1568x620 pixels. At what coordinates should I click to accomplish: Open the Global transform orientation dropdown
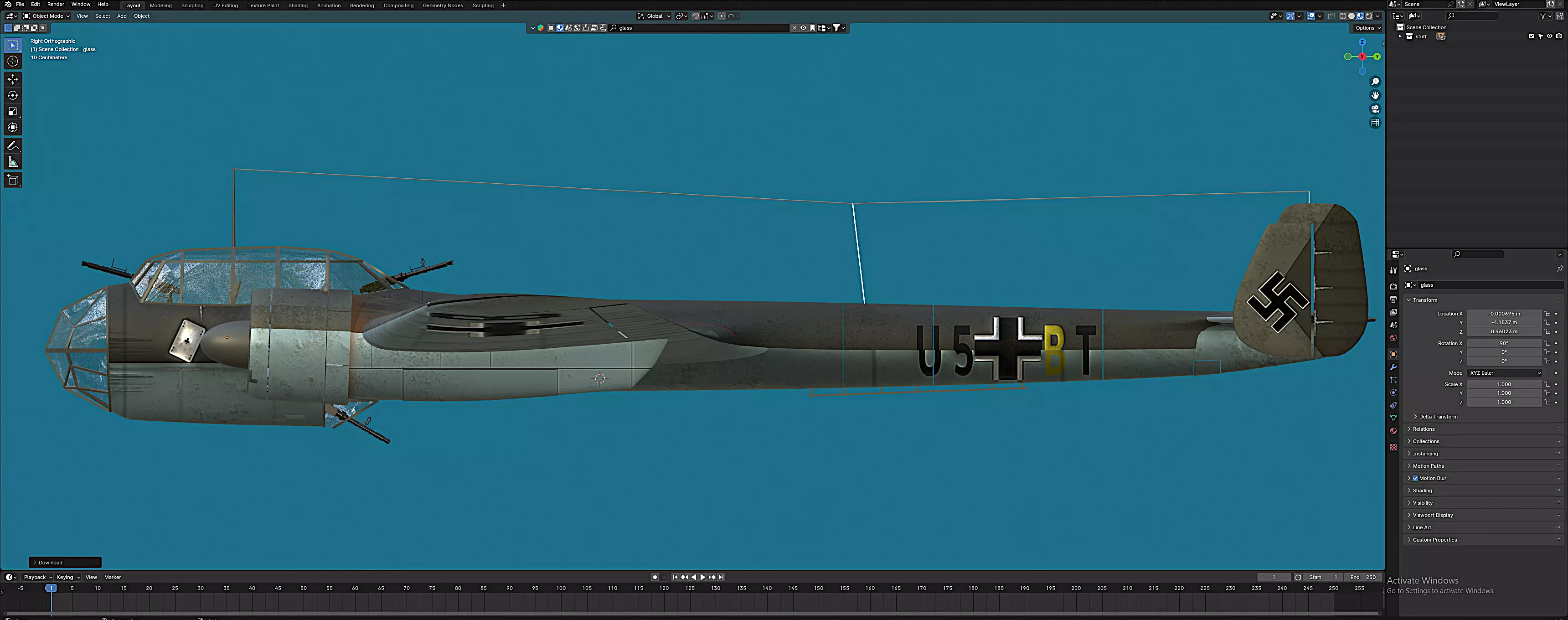point(655,16)
